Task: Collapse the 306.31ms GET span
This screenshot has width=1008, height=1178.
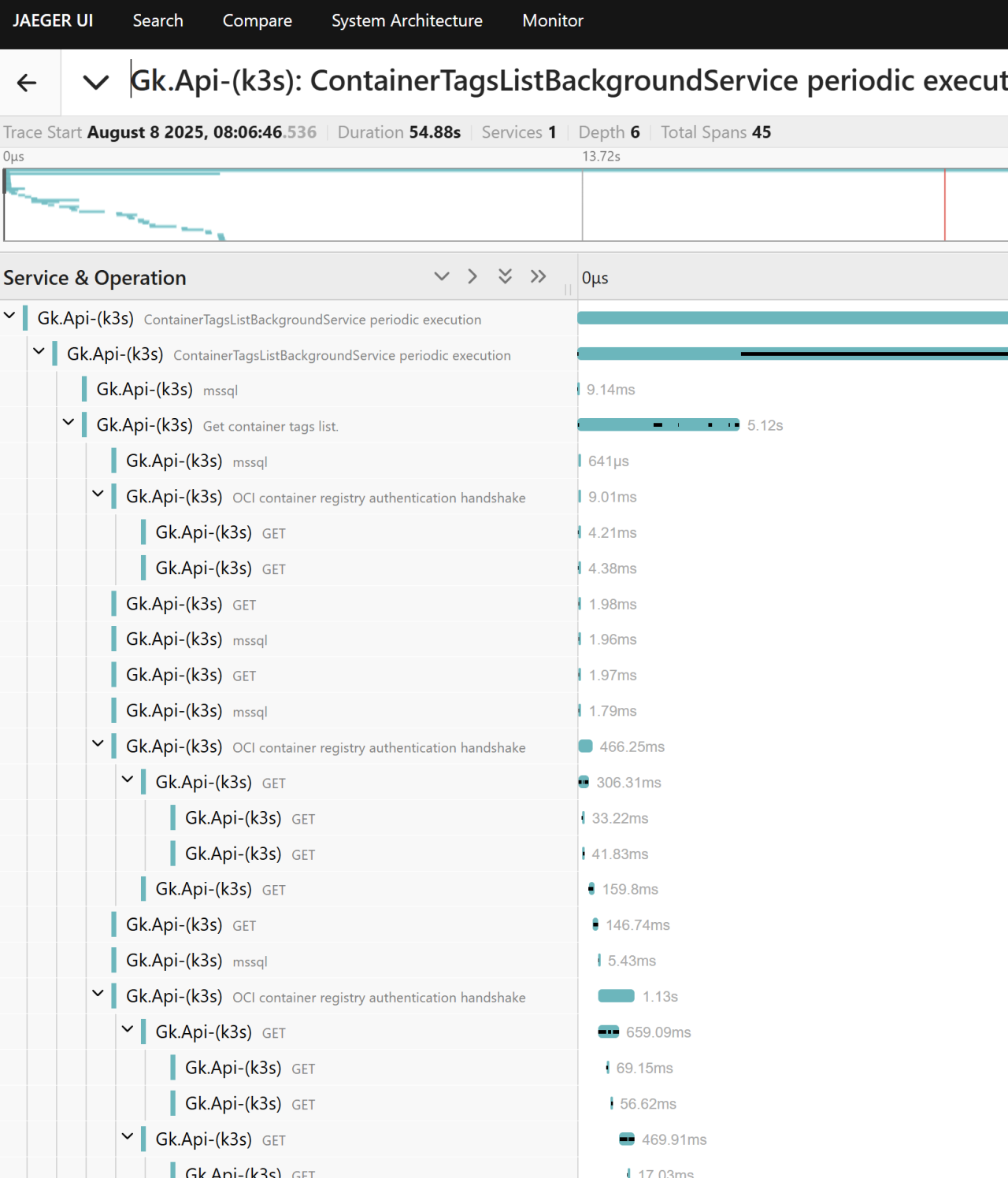Action: [128, 780]
